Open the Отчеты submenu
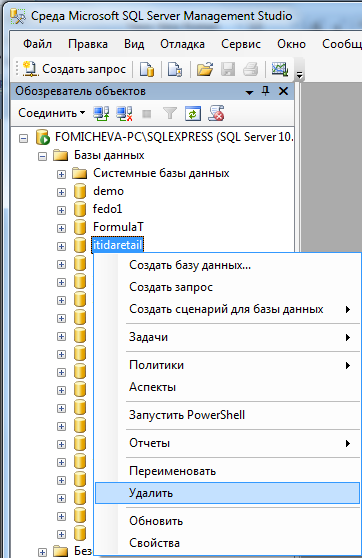Screen dimensions: 362x558 tap(227, 443)
